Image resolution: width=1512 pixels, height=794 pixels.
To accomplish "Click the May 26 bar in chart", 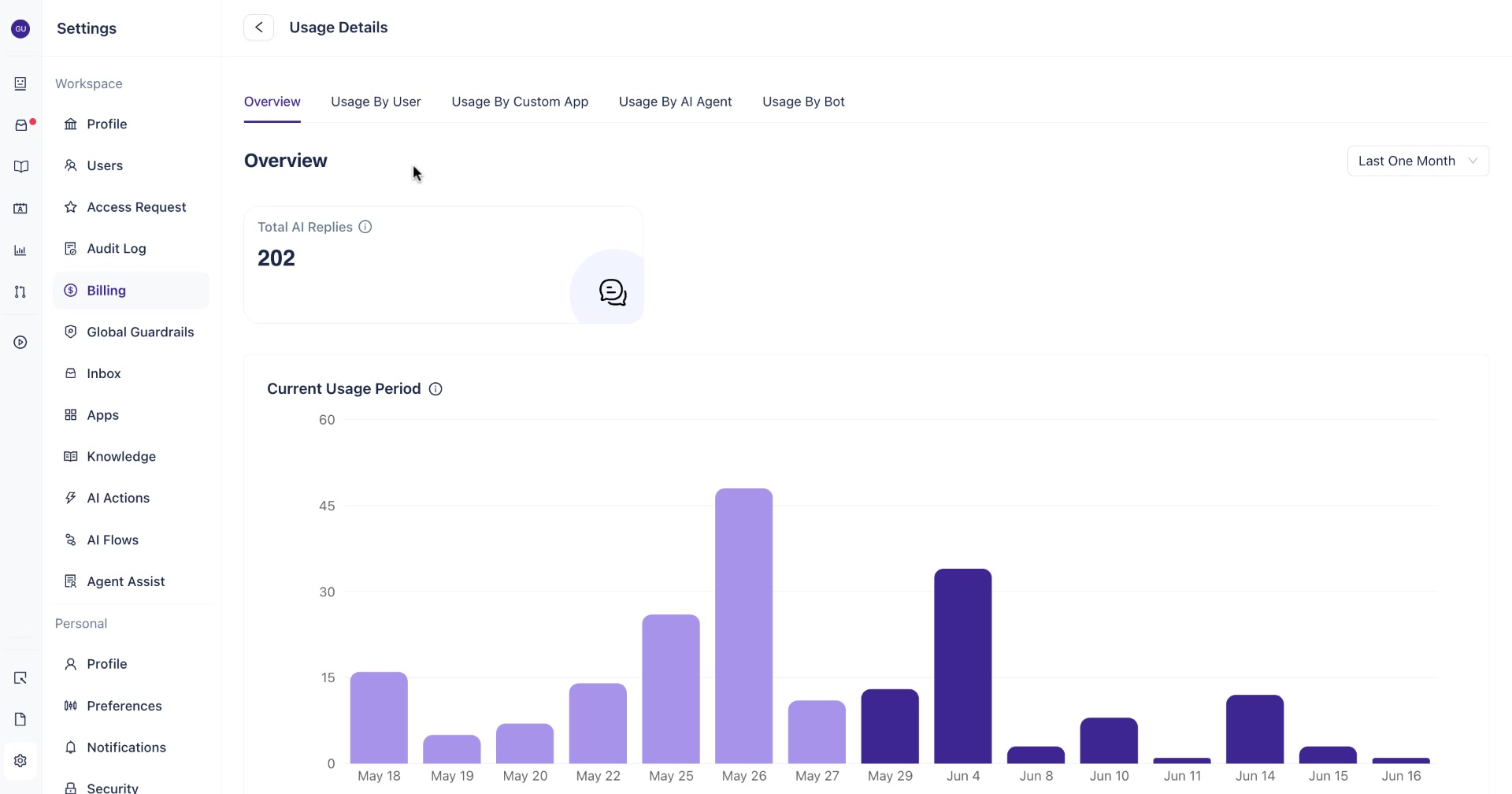I will [x=744, y=625].
